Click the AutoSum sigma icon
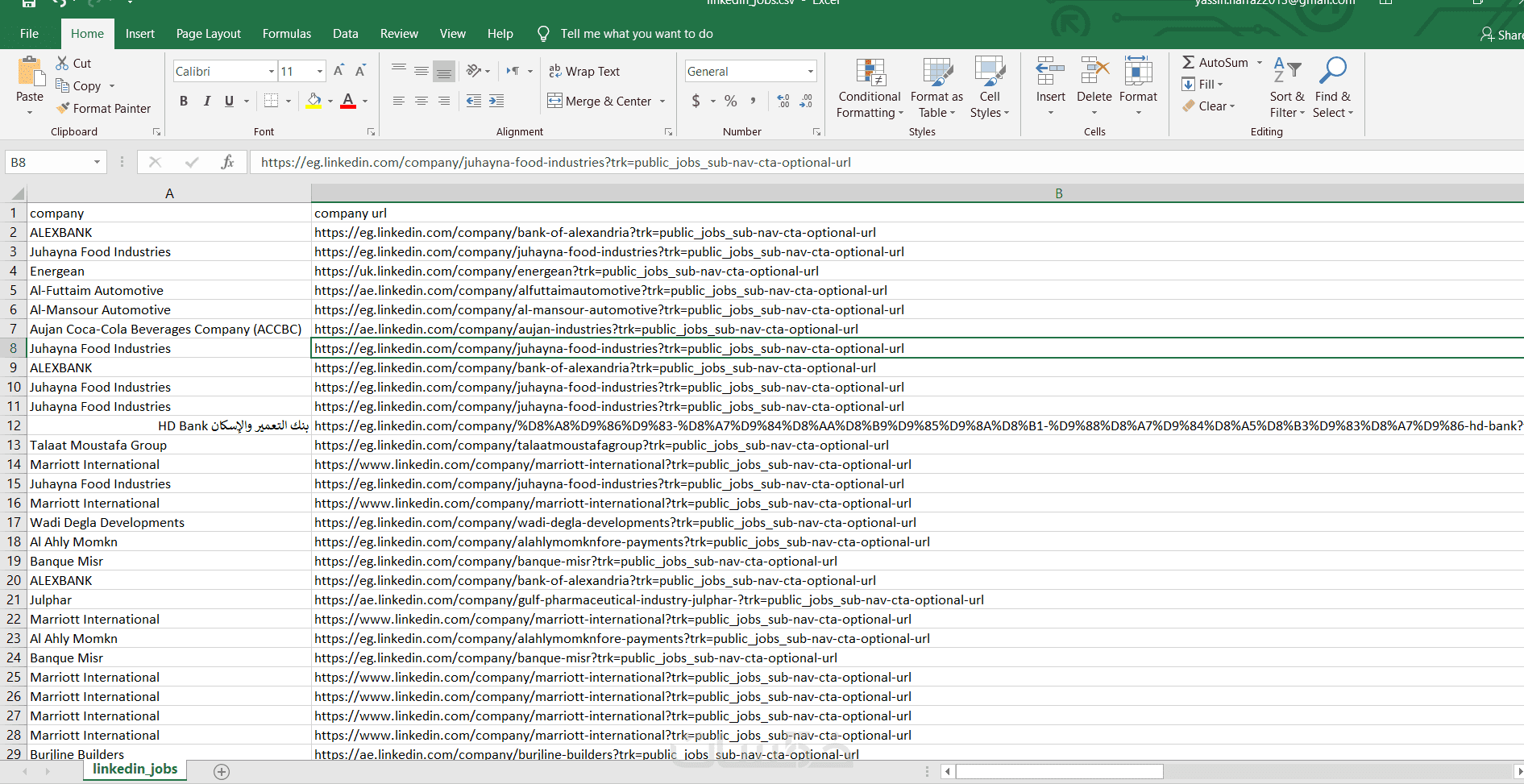 pyautogui.click(x=1188, y=62)
